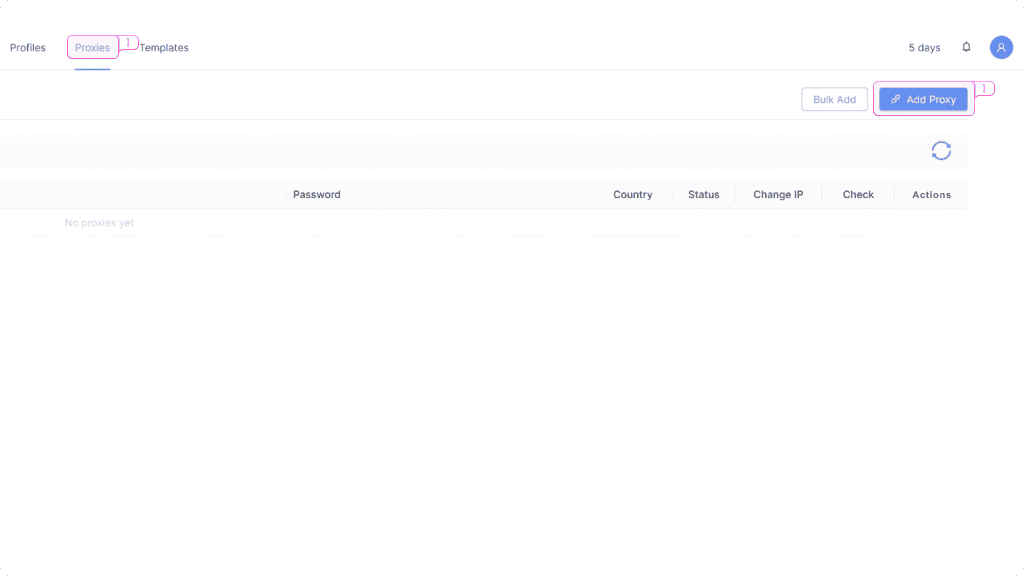Image resolution: width=1024 pixels, height=576 pixels.
Task: Click the Check column header
Action: pos(857,194)
